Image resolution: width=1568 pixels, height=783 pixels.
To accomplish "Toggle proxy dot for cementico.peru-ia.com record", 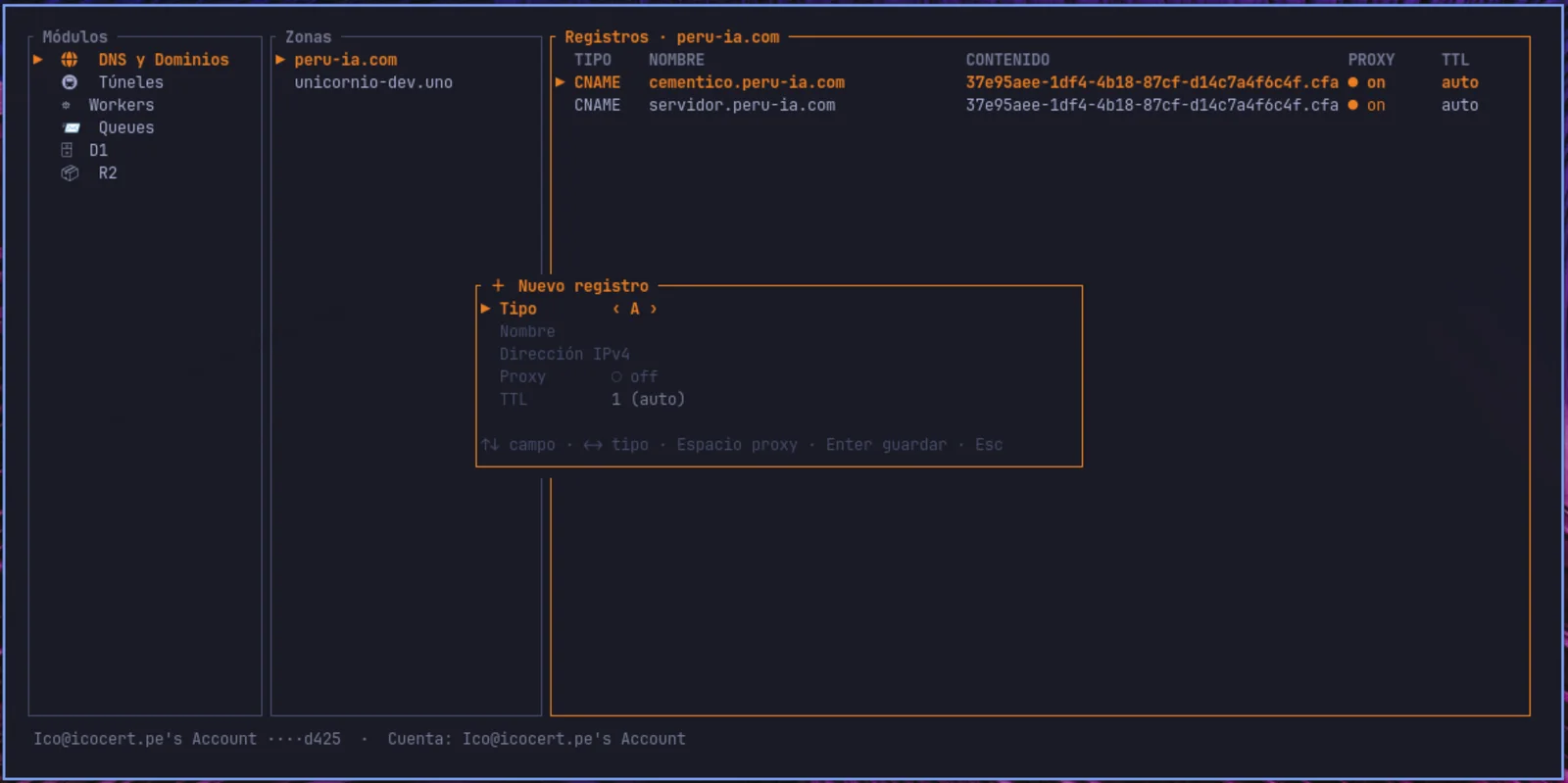I will (x=1352, y=82).
